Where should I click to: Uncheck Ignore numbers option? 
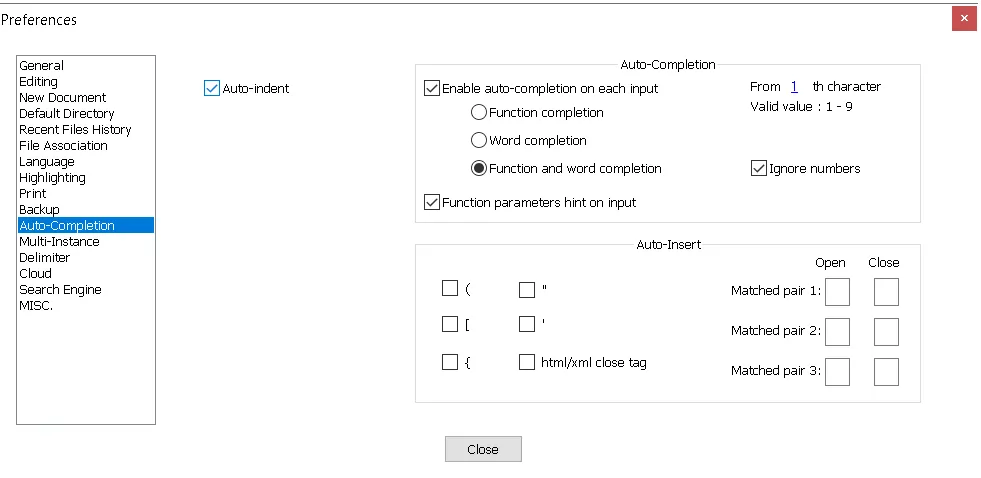[x=758, y=169]
